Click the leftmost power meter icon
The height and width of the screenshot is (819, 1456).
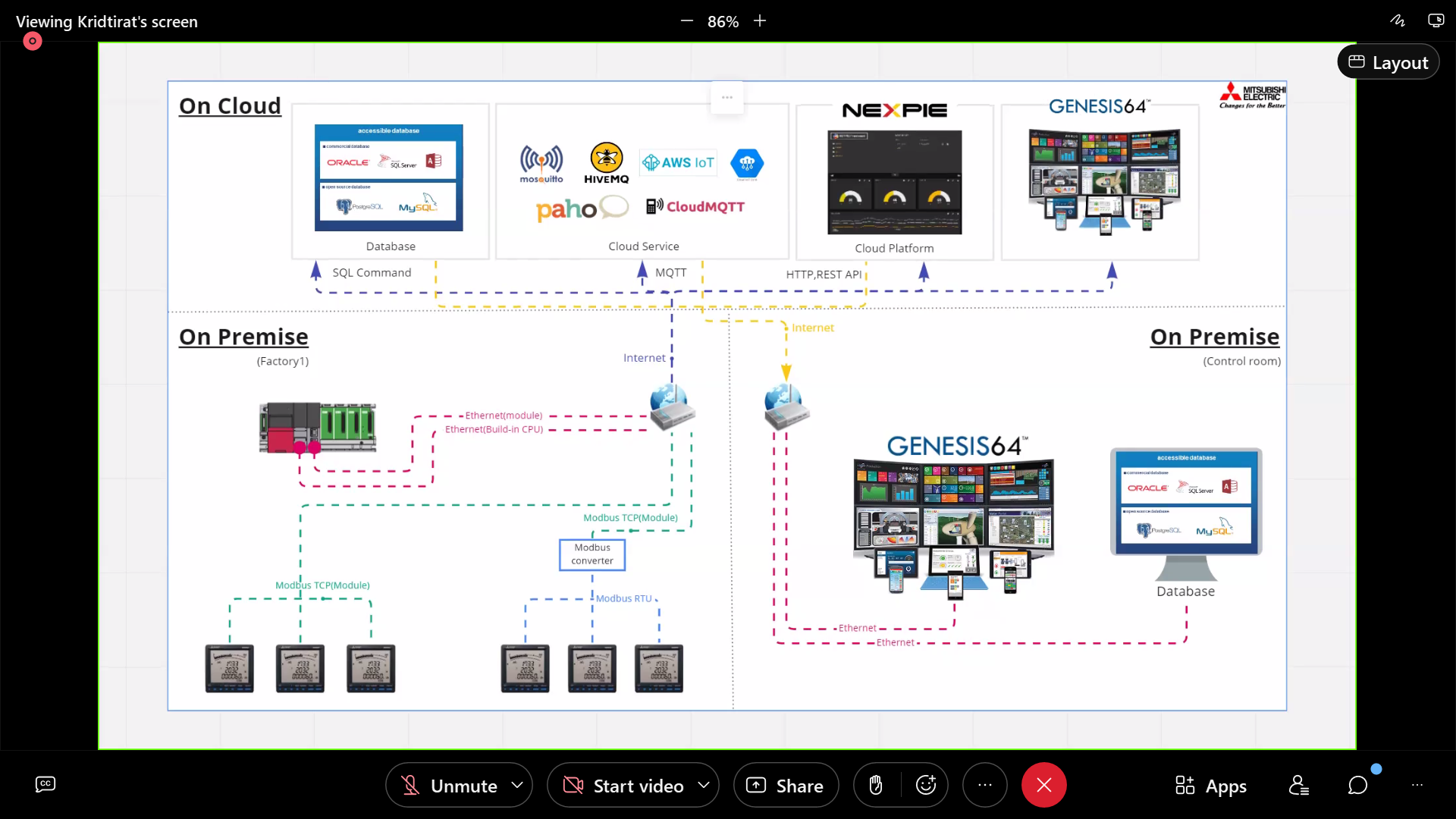click(230, 668)
